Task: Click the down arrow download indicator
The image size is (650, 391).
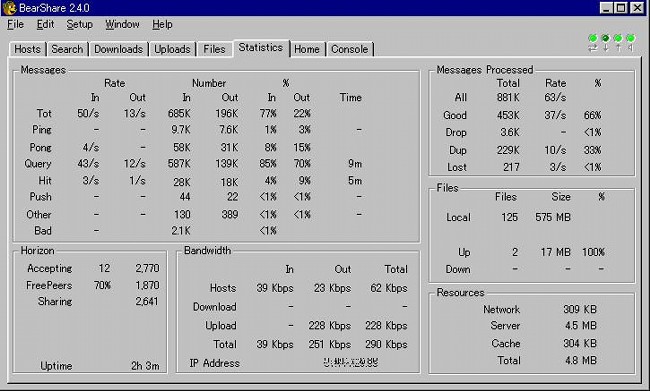Action: tap(606, 48)
